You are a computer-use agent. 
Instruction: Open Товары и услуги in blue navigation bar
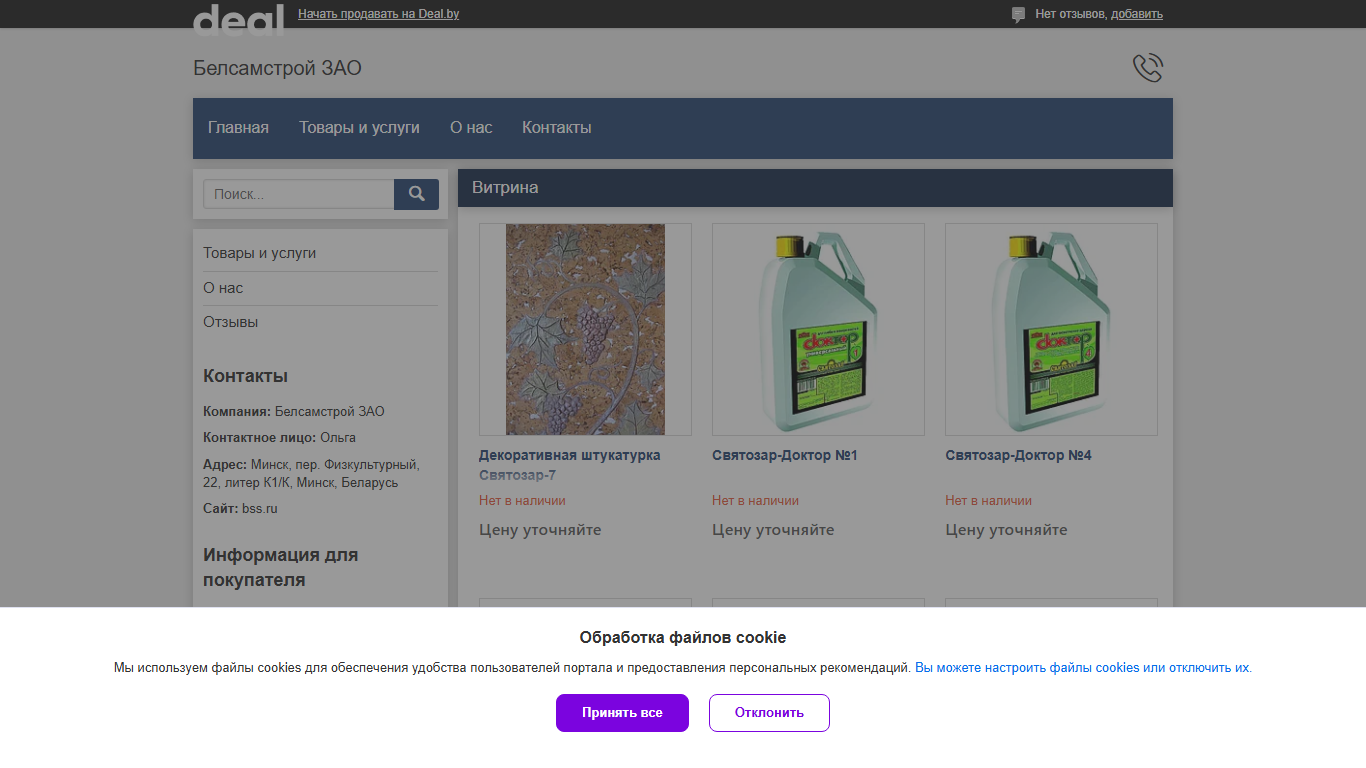(359, 128)
